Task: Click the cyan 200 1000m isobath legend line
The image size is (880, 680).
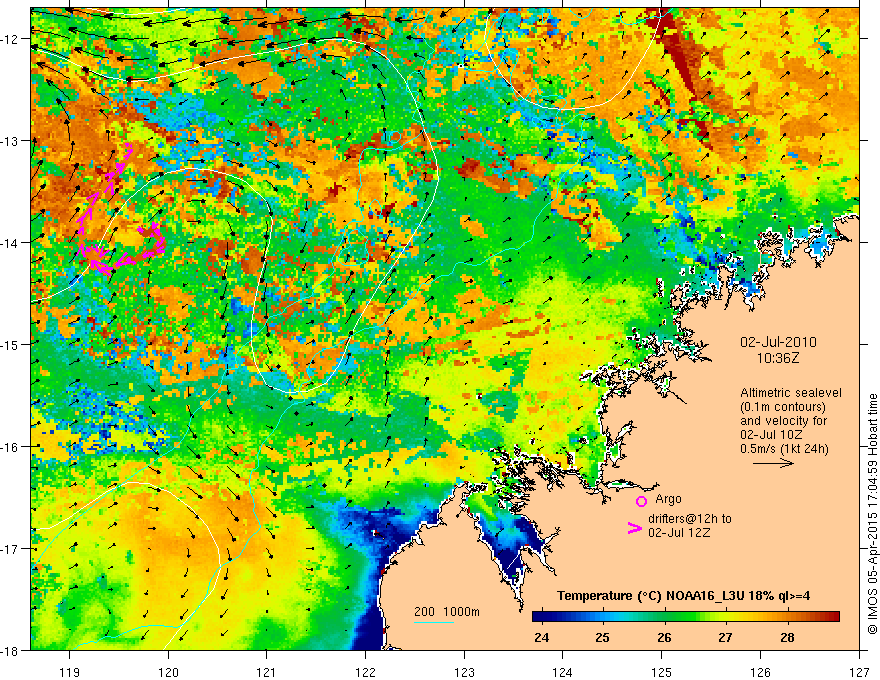Action: (433, 622)
